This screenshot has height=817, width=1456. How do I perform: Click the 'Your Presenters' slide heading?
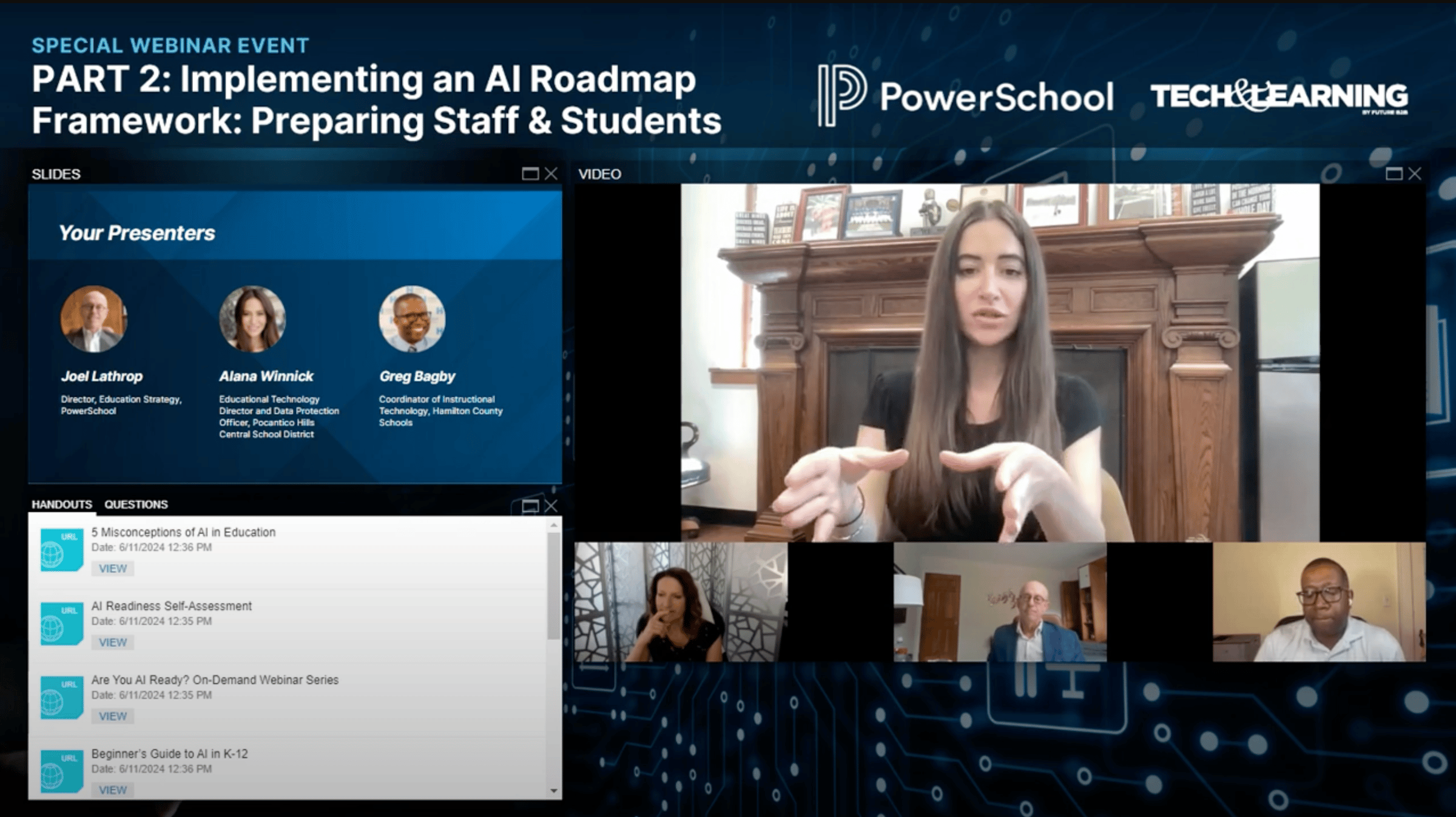coord(137,233)
